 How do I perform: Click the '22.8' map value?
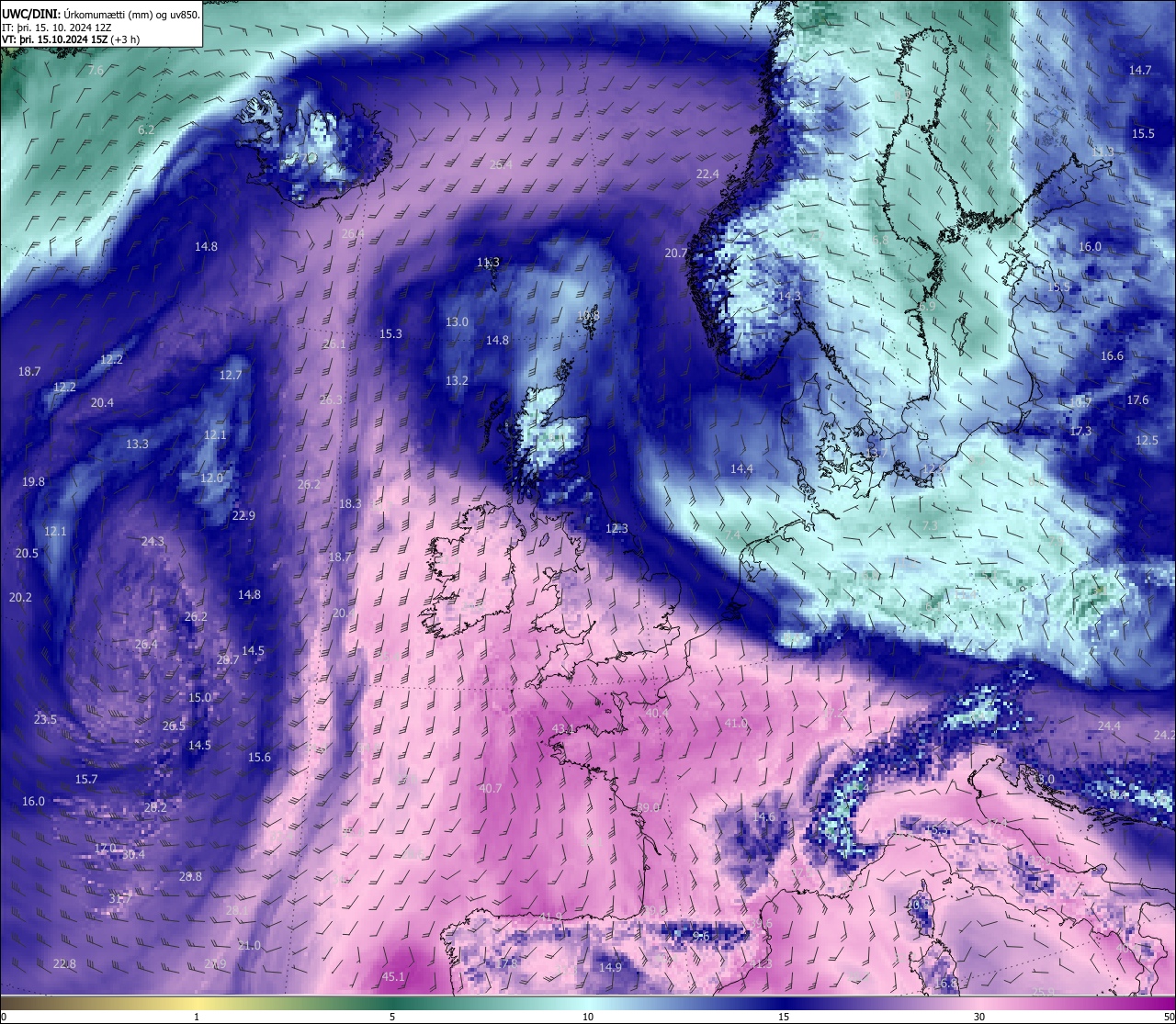tap(63, 964)
